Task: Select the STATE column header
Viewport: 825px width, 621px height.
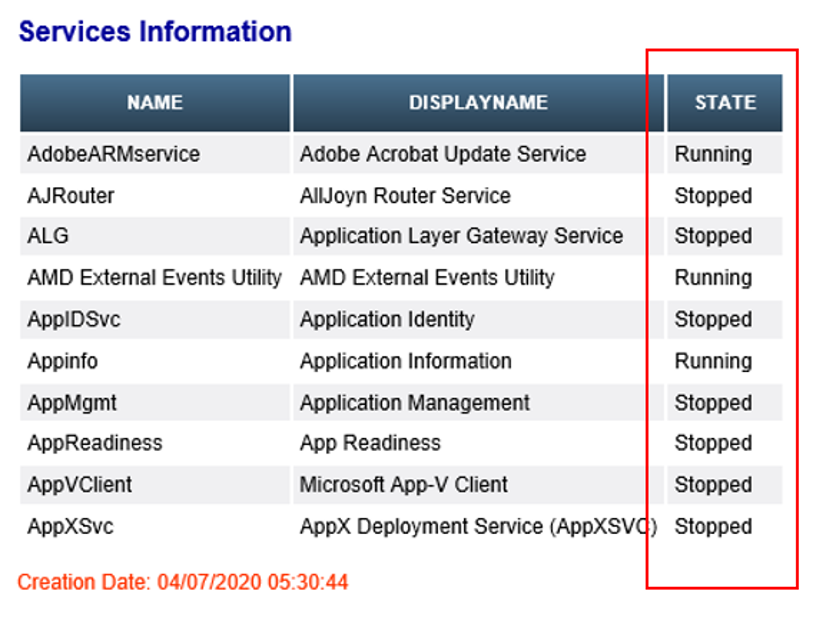Action: pyautogui.click(x=725, y=103)
